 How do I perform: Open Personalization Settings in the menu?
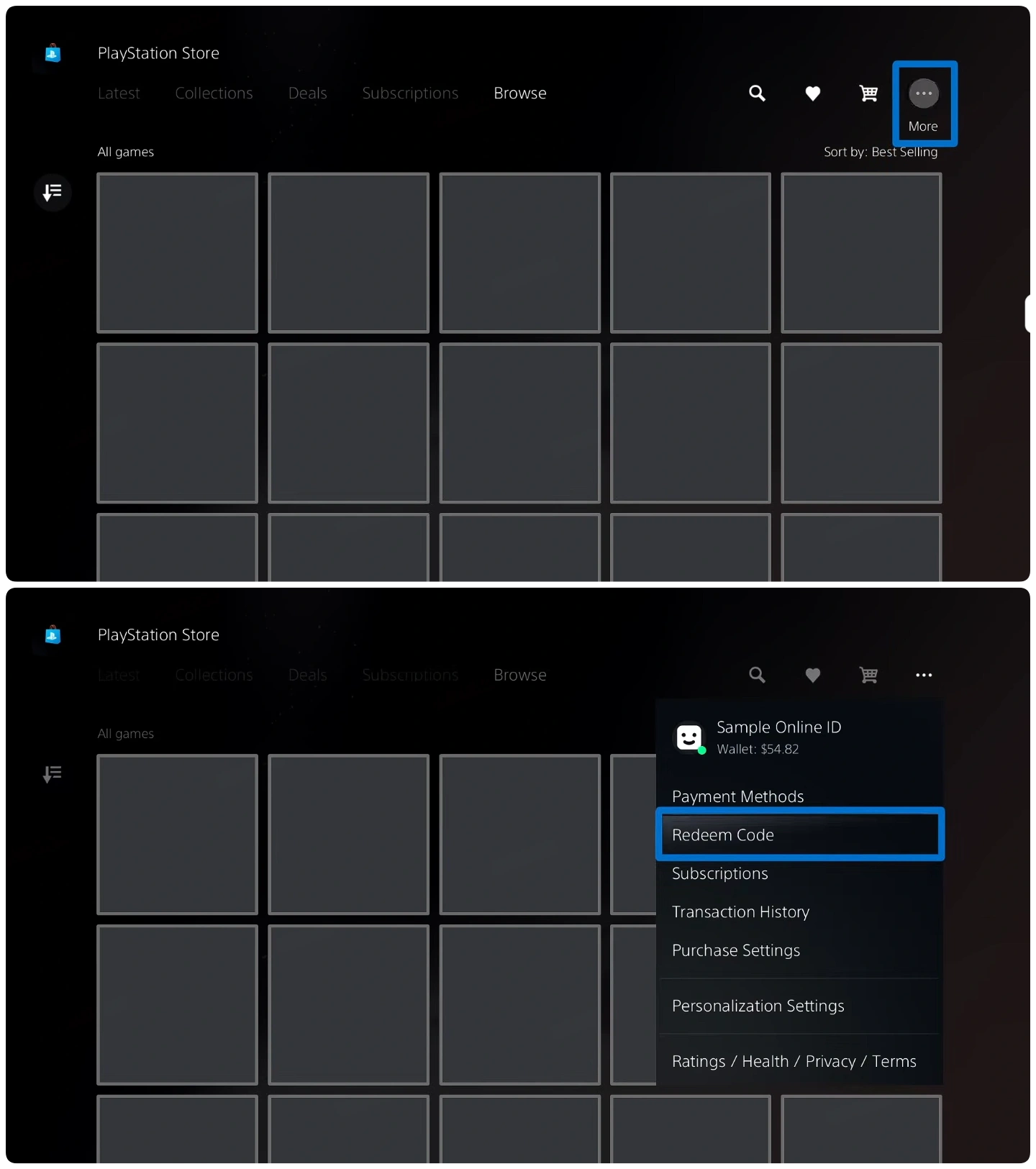800,1006
